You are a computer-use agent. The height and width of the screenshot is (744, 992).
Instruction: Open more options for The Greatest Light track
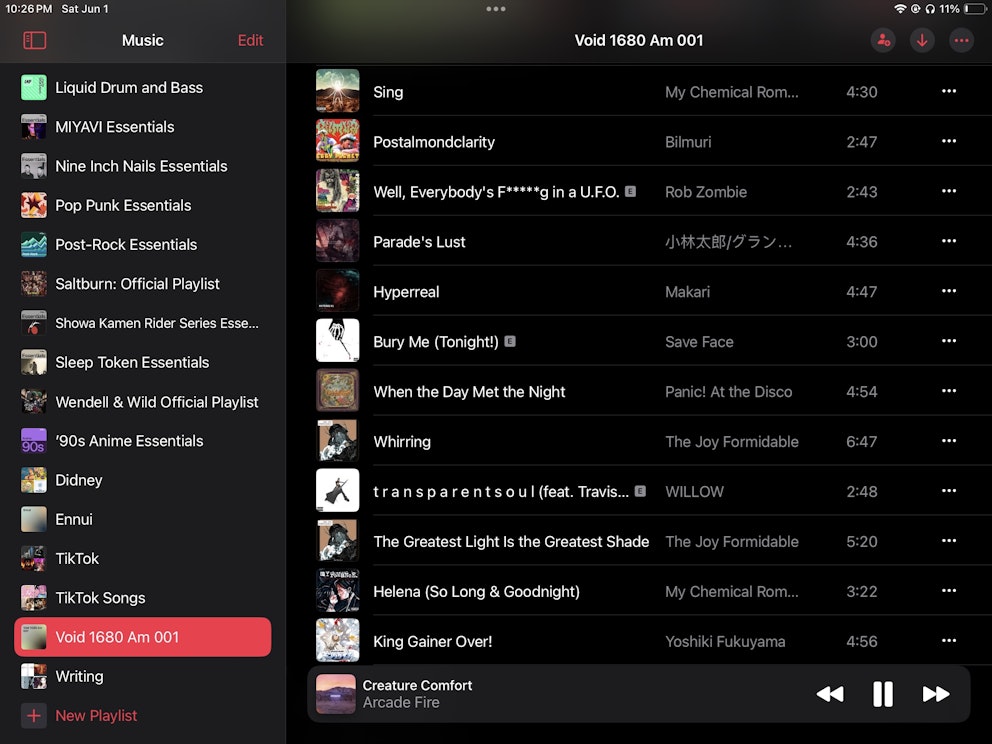coord(948,541)
